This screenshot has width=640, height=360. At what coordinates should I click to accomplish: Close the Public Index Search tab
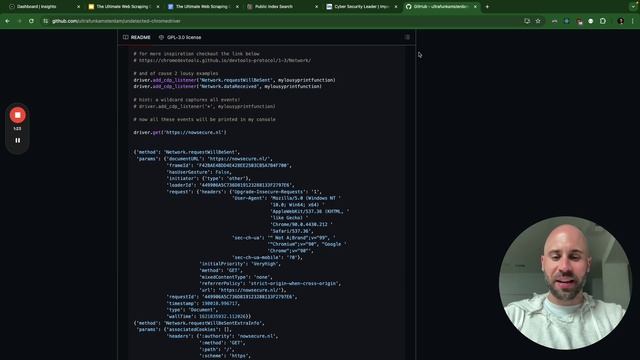pos(316,7)
